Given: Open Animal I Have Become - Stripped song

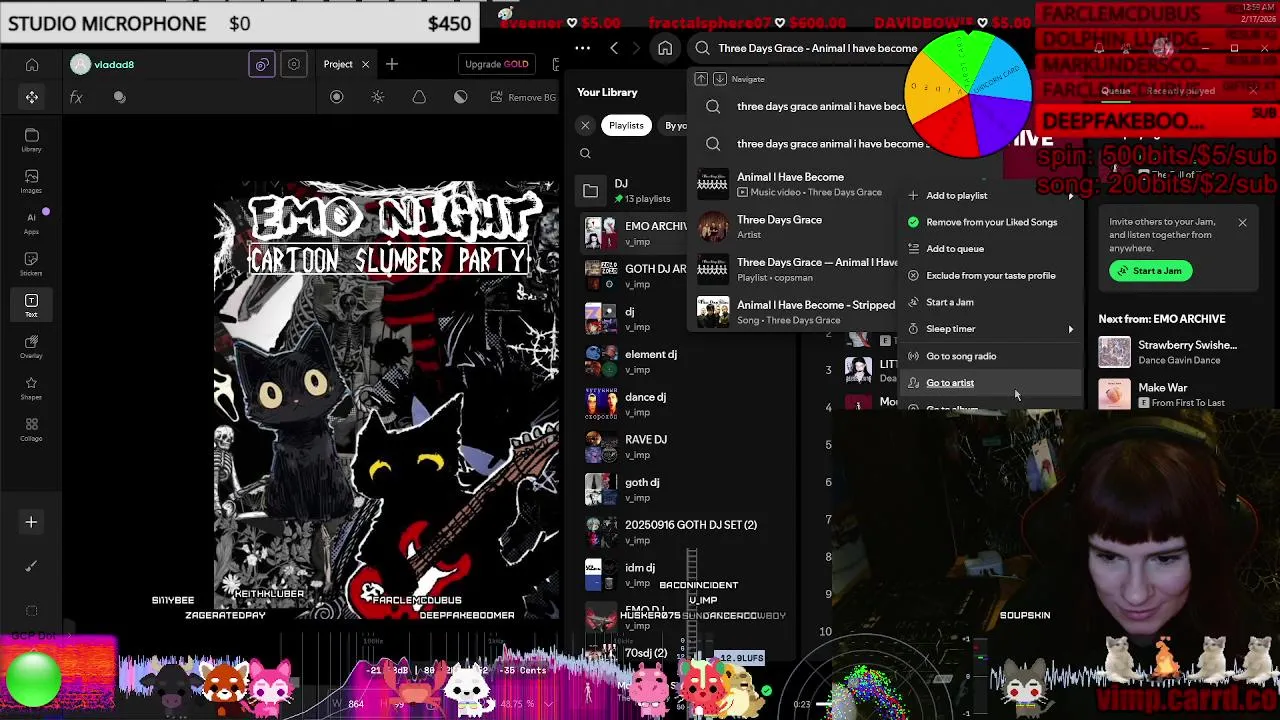Looking at the screenshot, I should click(798, 312).
